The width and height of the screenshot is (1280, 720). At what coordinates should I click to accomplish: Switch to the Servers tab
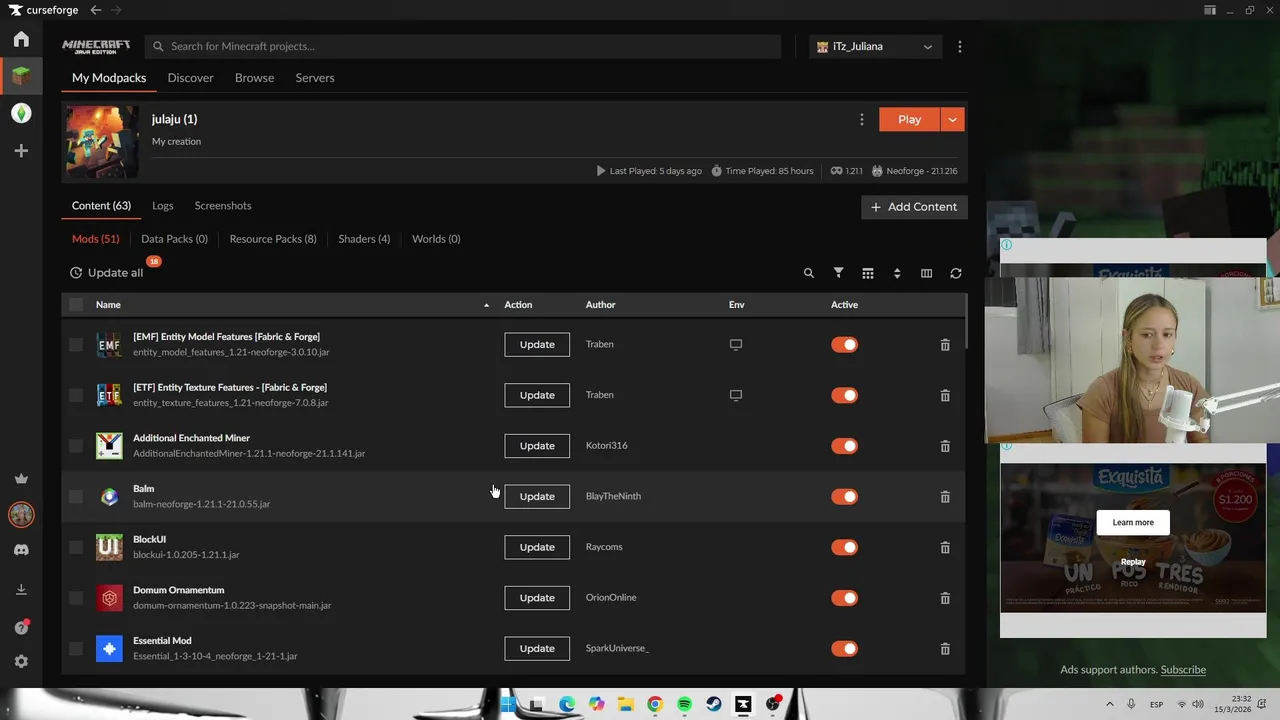[x=315, y=78]
